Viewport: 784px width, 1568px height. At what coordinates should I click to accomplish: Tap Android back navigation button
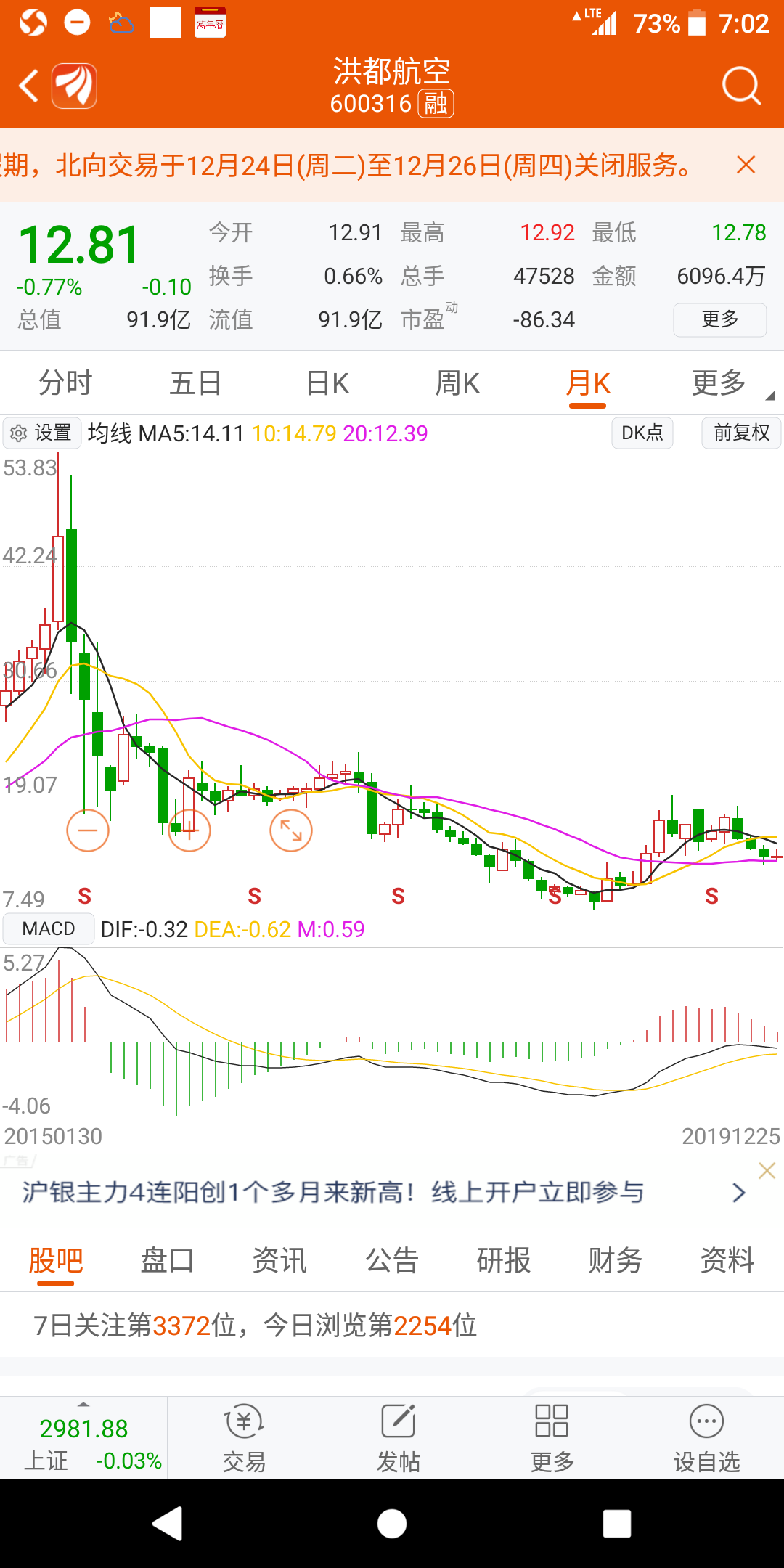click(168, 1523)
